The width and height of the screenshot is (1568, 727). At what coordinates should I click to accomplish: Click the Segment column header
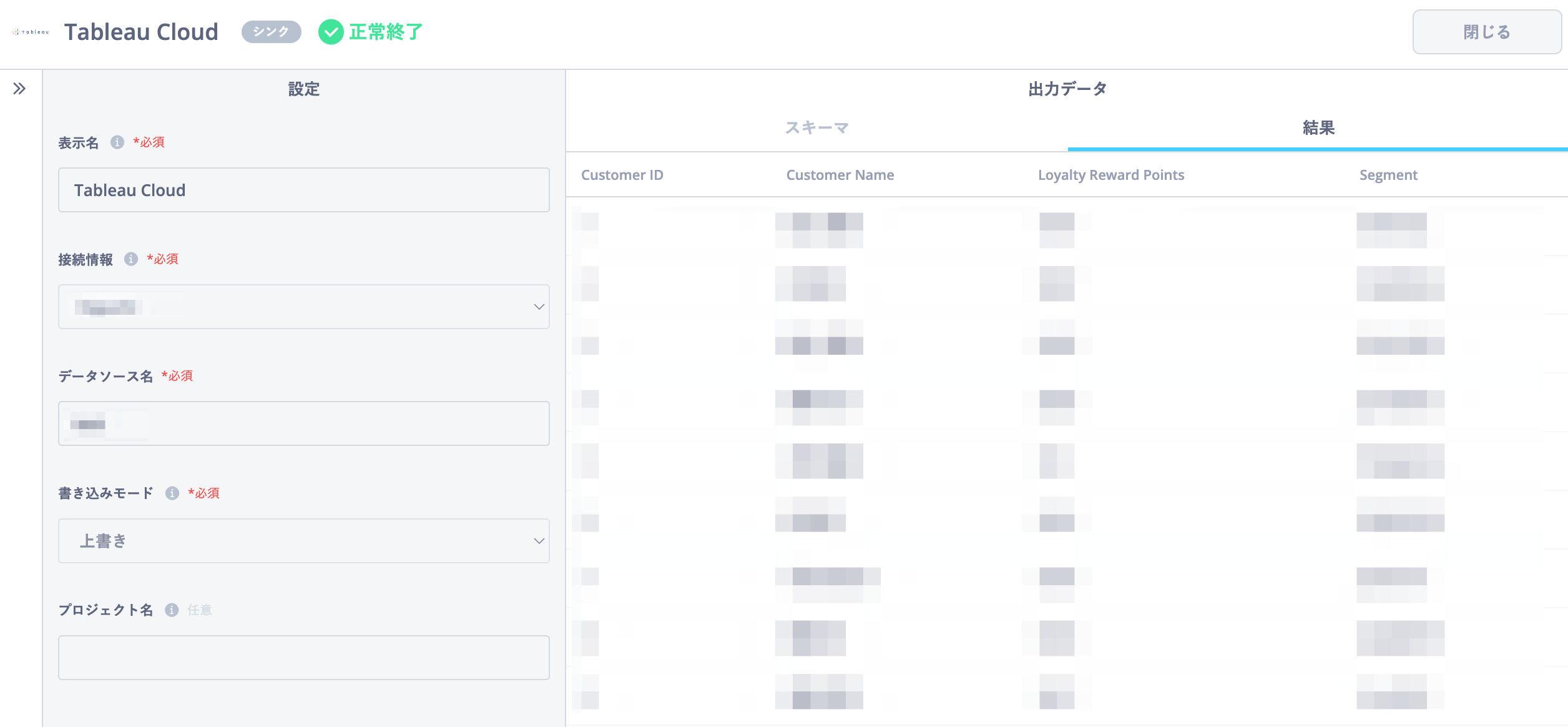pyautogui.click(x=1388, y=175)
